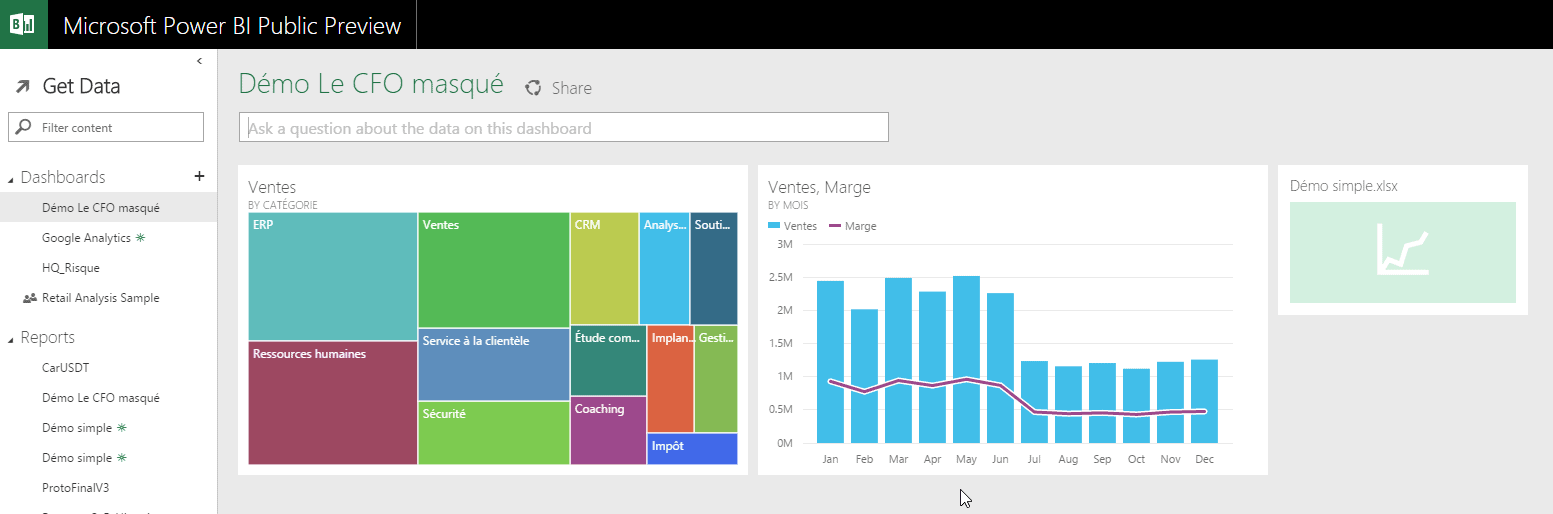Collapse the Reports section
The image size is (1553, 514).
tap(11, 339)
